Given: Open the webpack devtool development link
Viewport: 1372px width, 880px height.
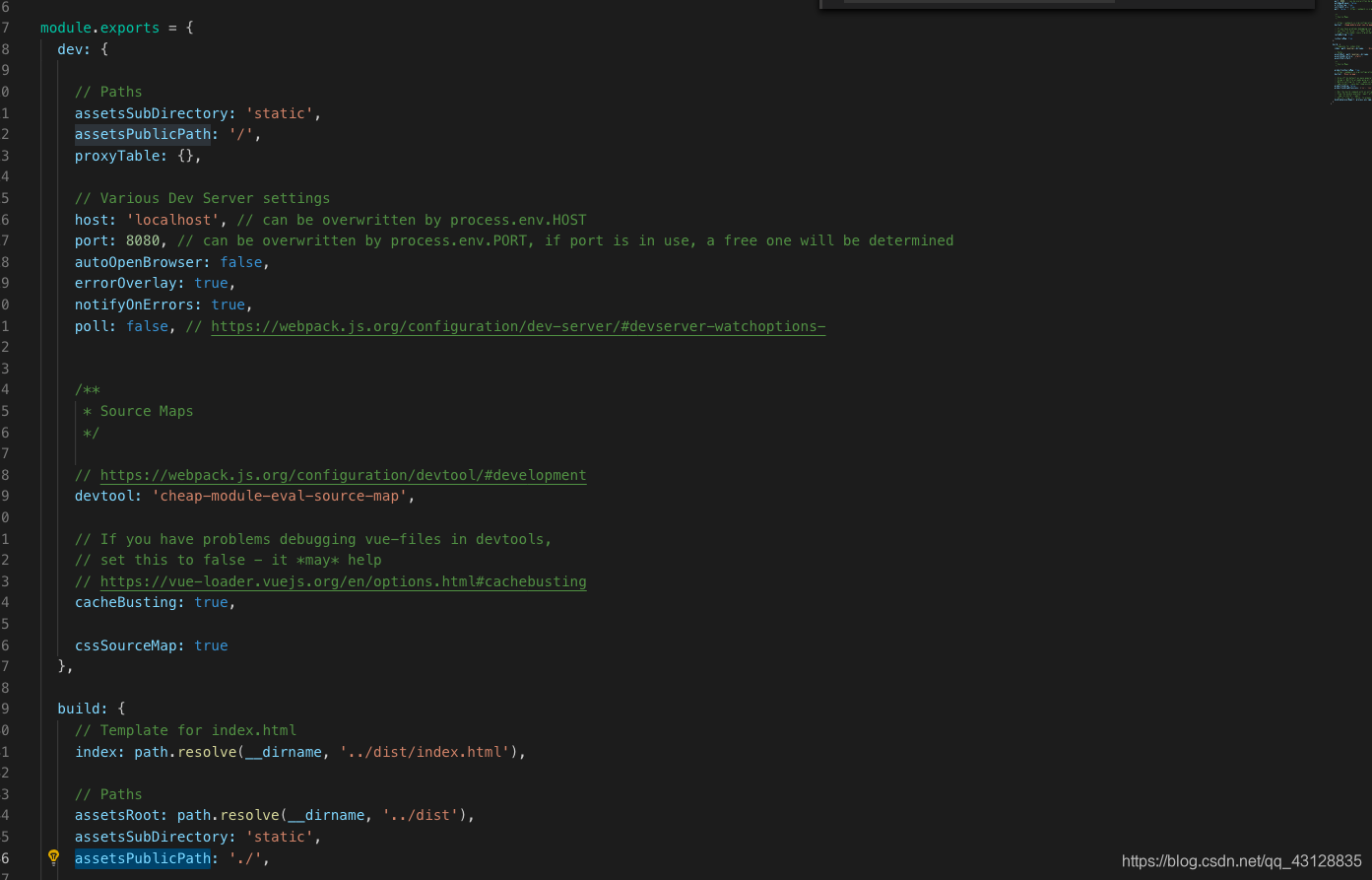Looking at the screenshot, I should click(343, 475).
